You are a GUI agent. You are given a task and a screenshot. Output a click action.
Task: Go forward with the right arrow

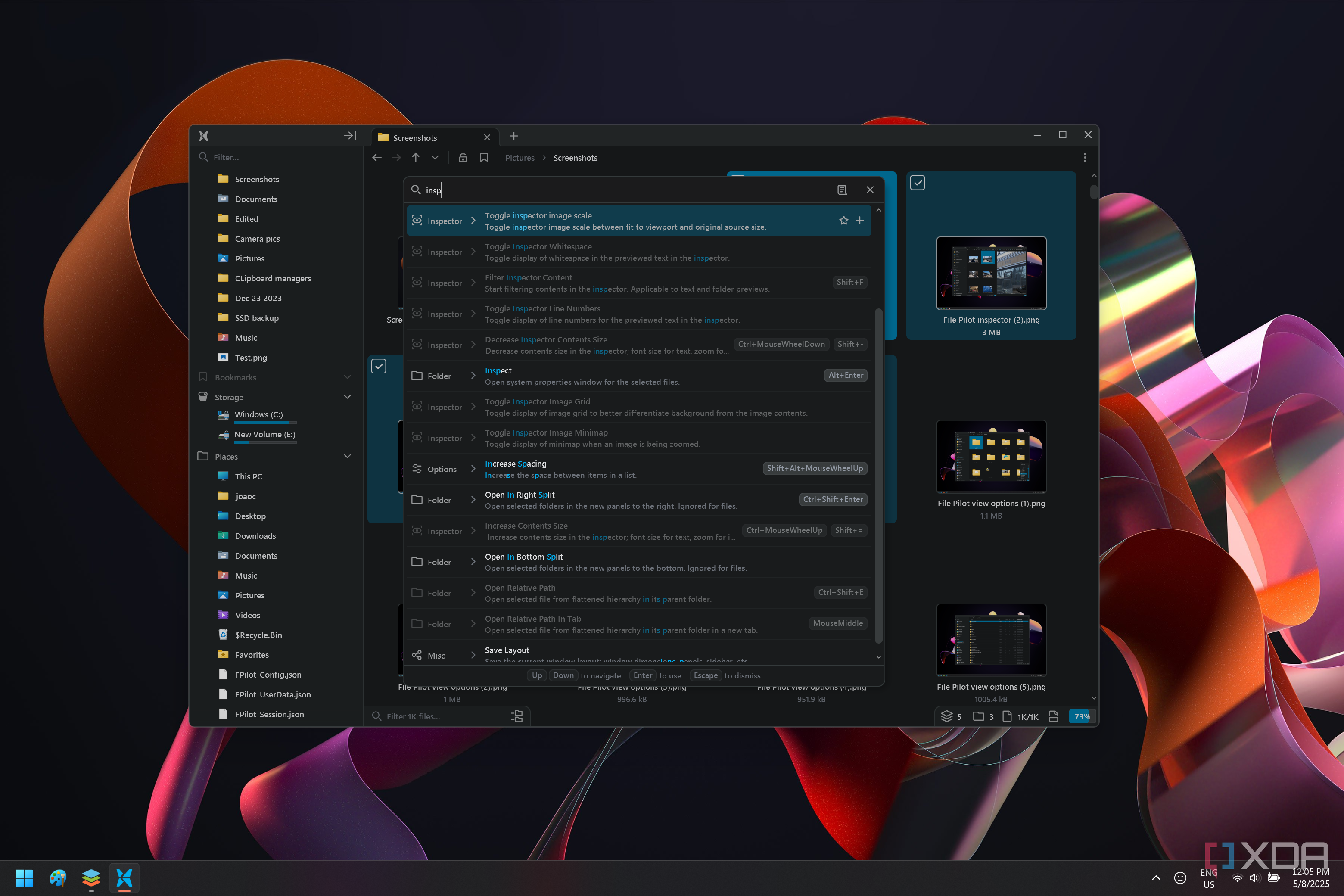click(396, 158)
